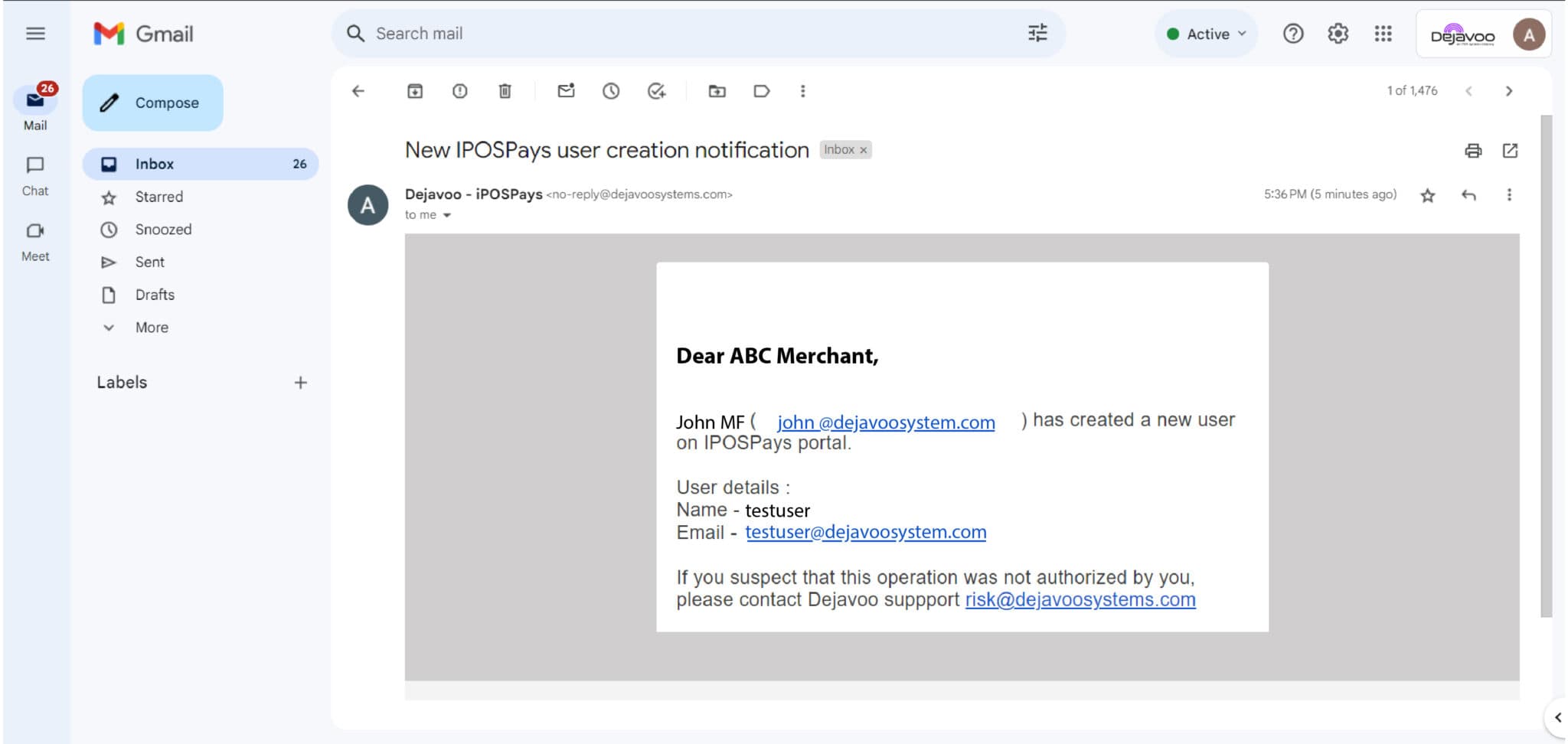Viewport: 1568px width, 744px height.
Task: Go back to inbox with the back arrow
Action: tap(358, 91)
